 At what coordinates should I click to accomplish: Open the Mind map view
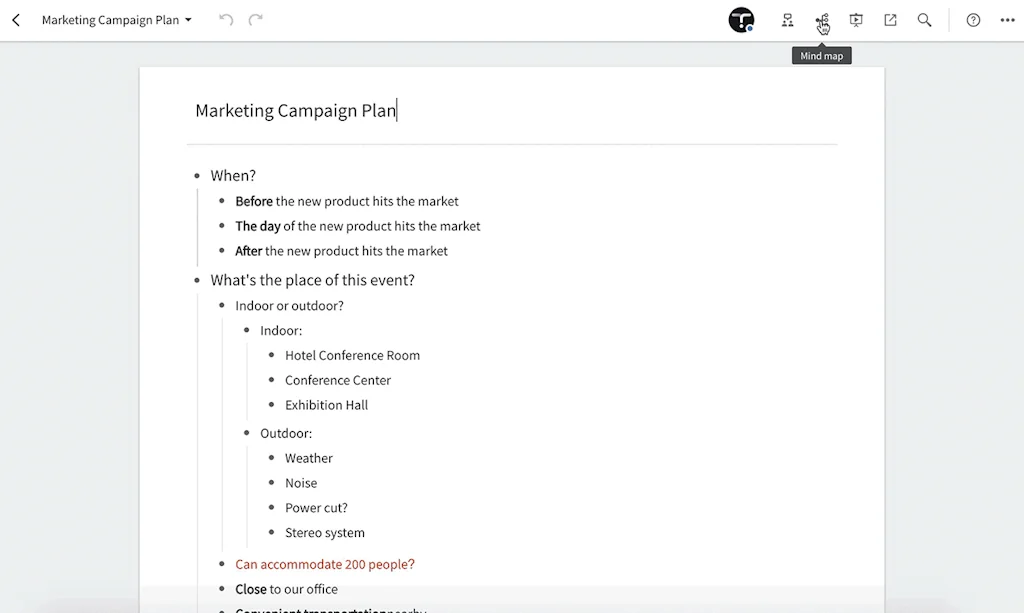[x=822, y=20]
